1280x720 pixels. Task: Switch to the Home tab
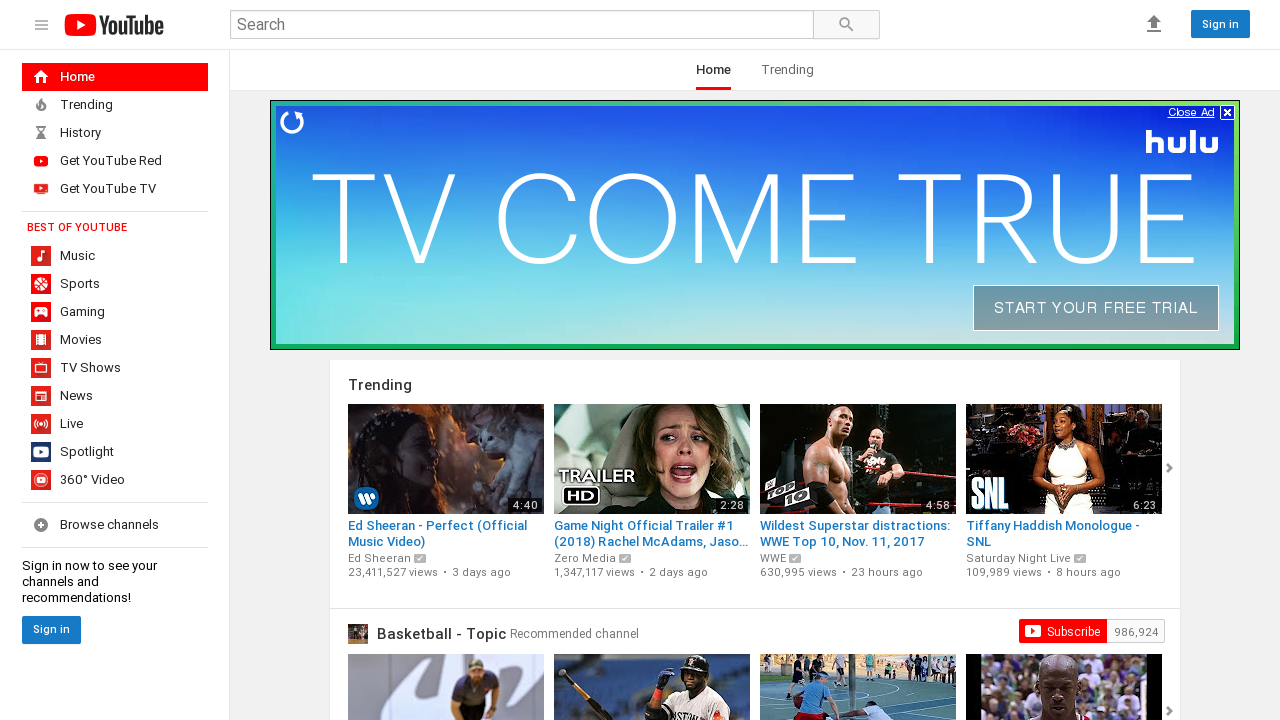coord(713,70)
